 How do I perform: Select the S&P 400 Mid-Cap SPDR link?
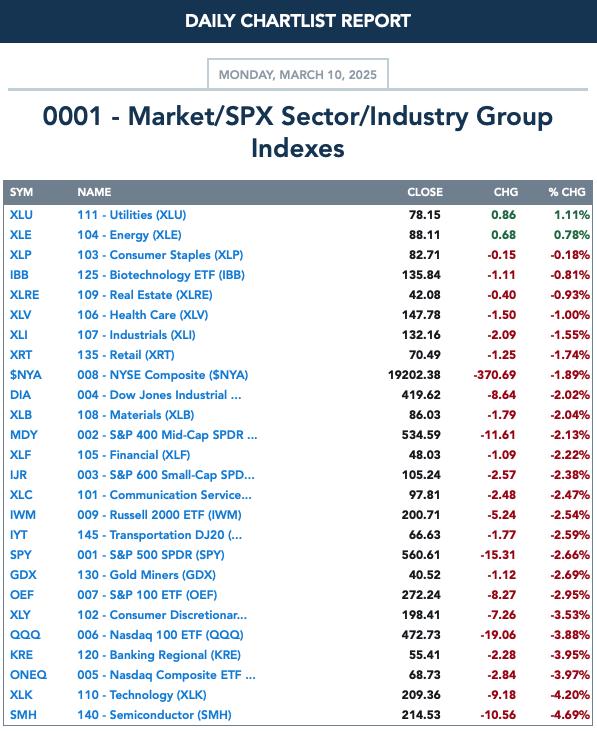point(167,435)
